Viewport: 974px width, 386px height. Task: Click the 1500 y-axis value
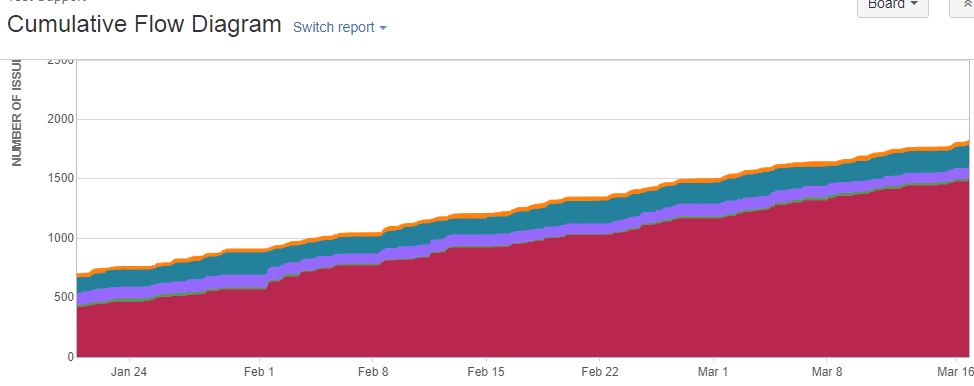[60, 179]
